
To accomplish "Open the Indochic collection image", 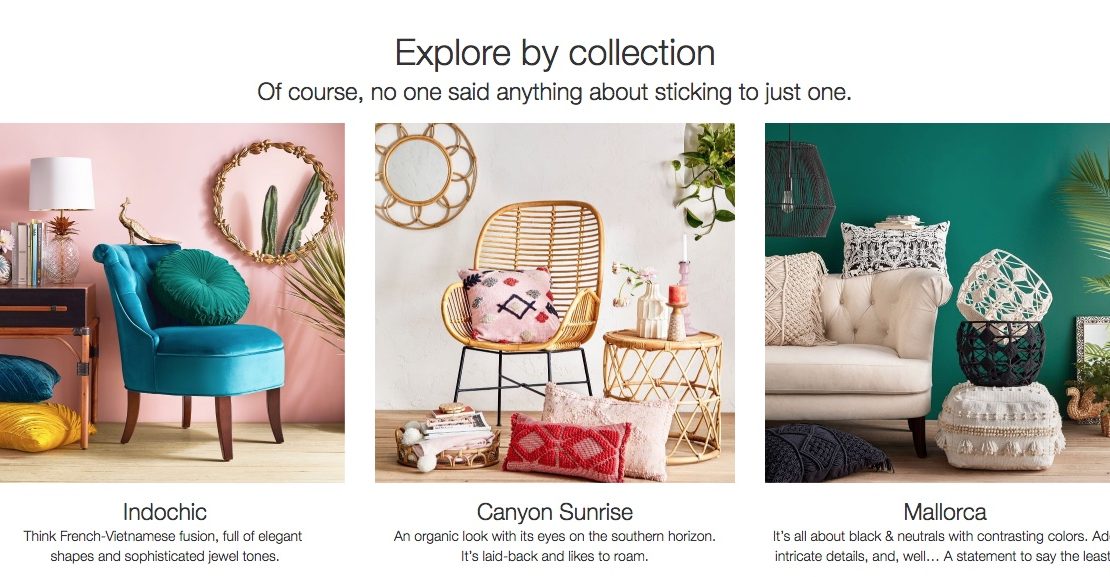I will [x=172, y=303].
